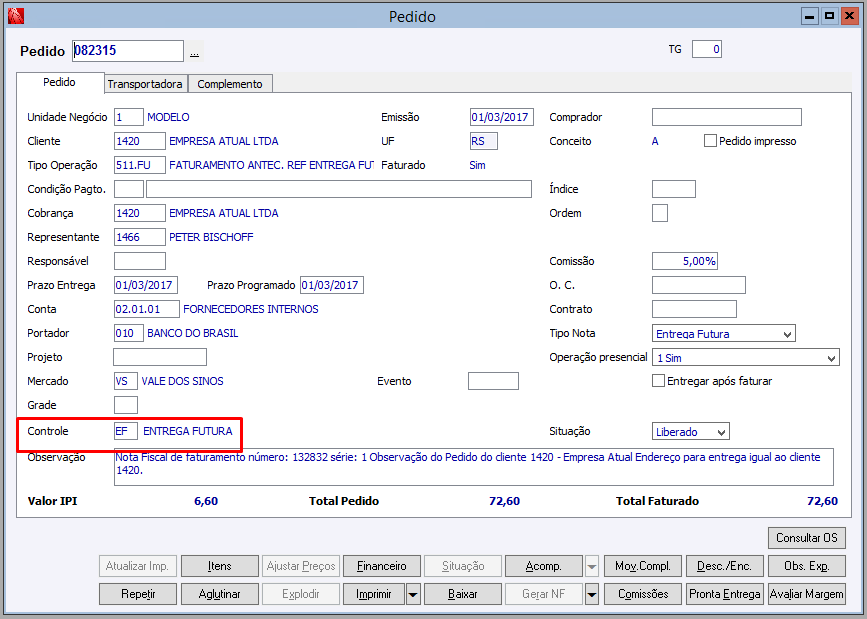
Task: Click the Projeto input field
Action: pos(160,357)
